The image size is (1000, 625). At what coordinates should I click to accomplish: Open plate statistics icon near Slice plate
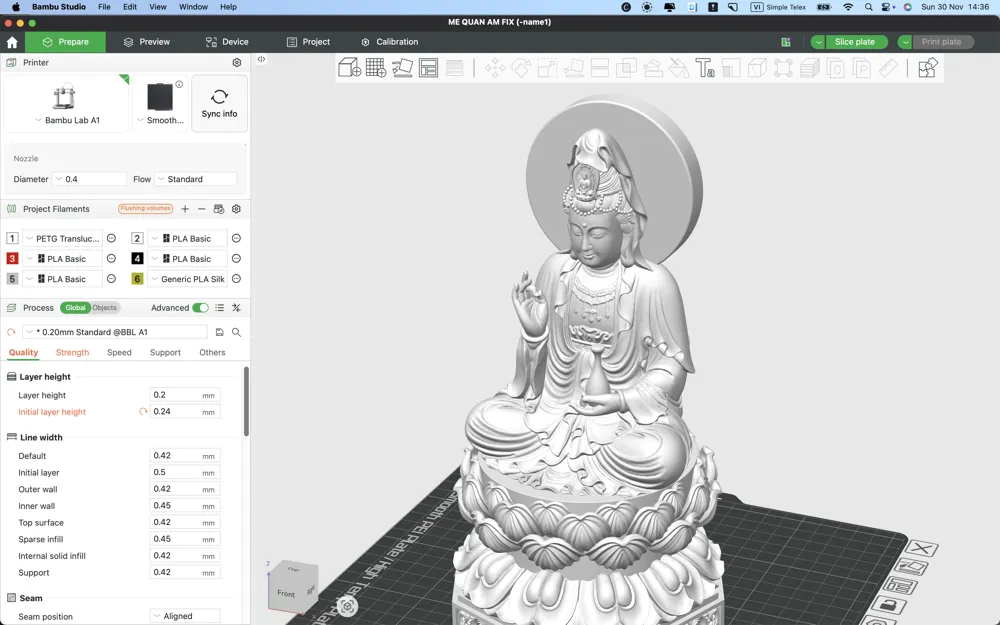[x=786, y=42]
